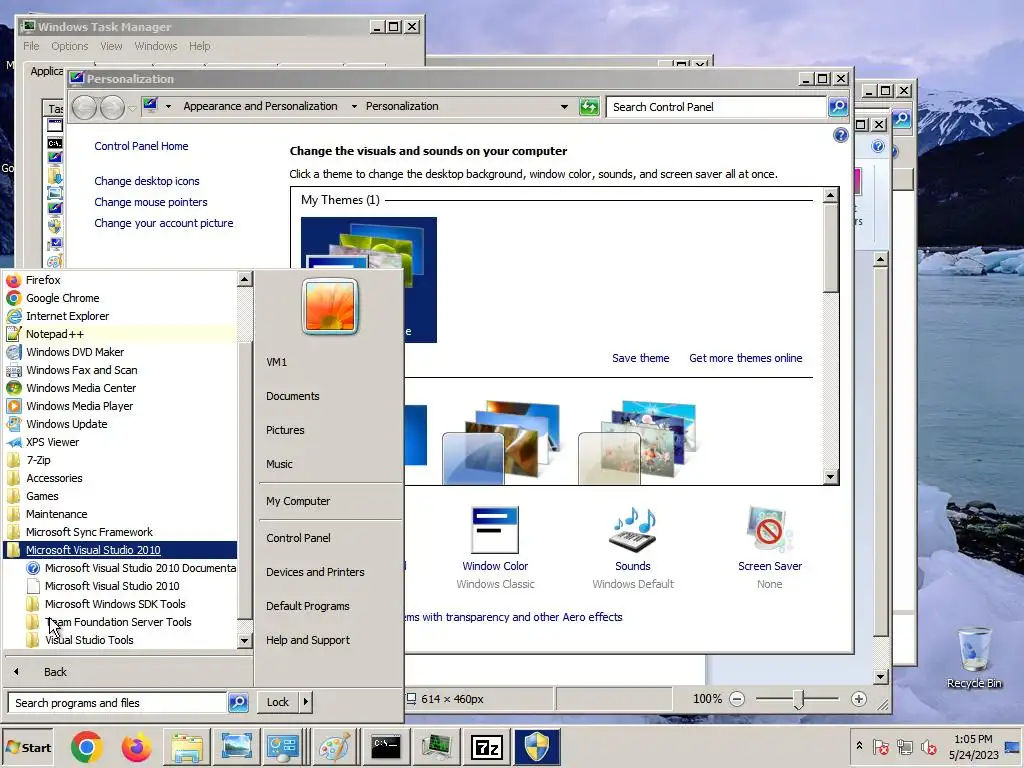Click the Task Manager taskbar icon
Viewport: 1024px width, 768px height.
coord(436,747)
